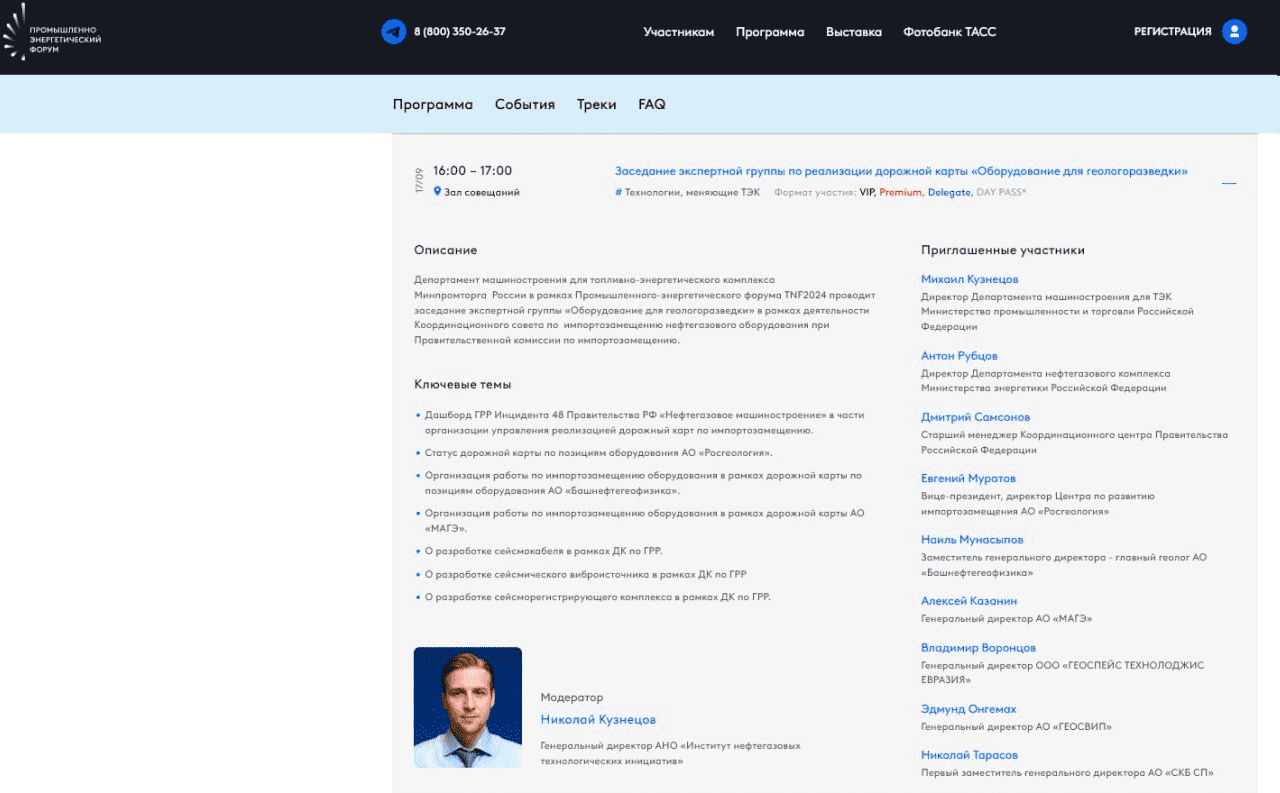Image resolution: width=1280 pixels, height=793 pixels.
Task: Open Евгений Муратов's participant profile
Action: pyautogui.click(x=968, y=478)
